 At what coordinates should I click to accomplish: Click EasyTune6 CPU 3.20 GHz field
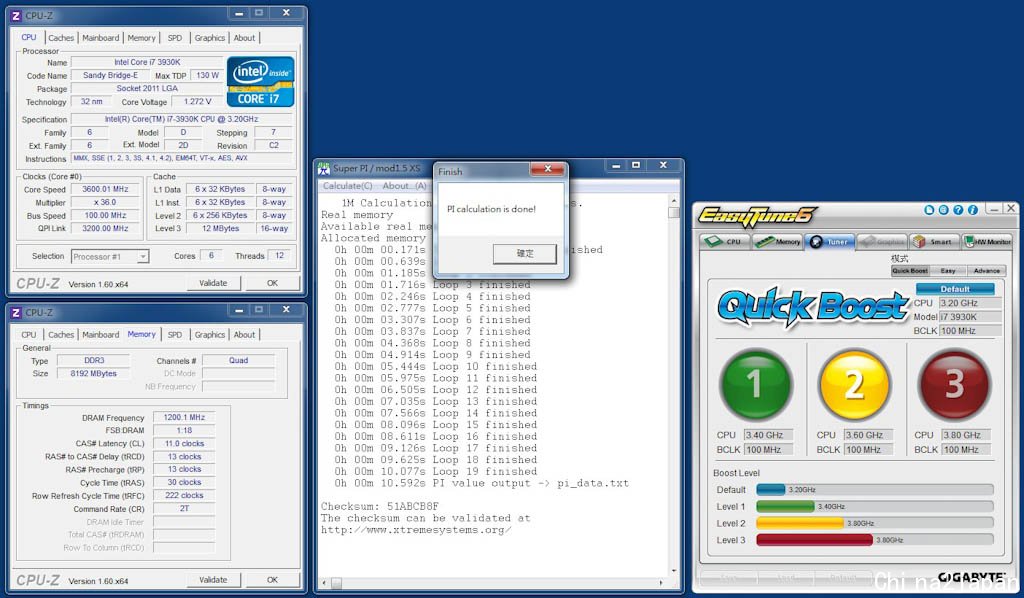[x=970, y=303]
